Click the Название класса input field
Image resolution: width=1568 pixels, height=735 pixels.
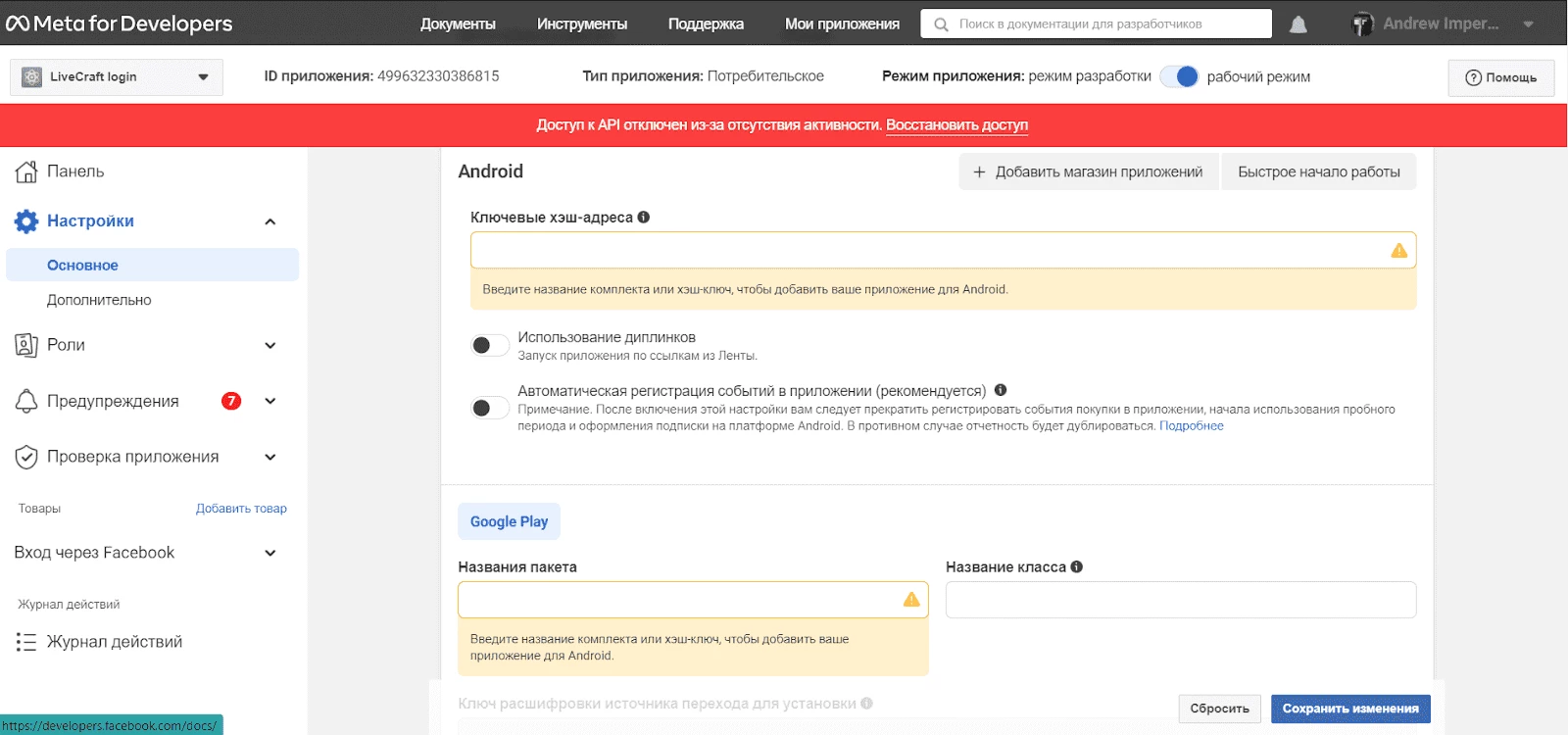click(x=1181, y=600)
